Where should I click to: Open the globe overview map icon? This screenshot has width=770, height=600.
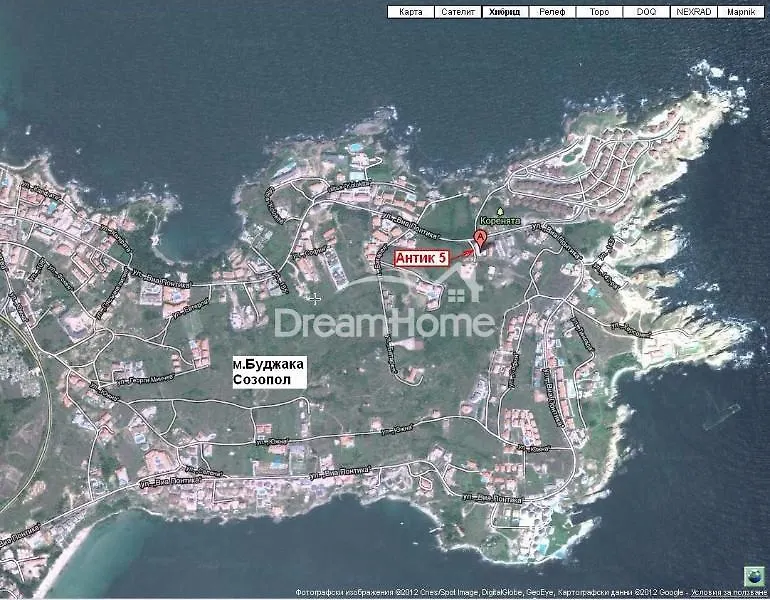(x=754, y=576)
